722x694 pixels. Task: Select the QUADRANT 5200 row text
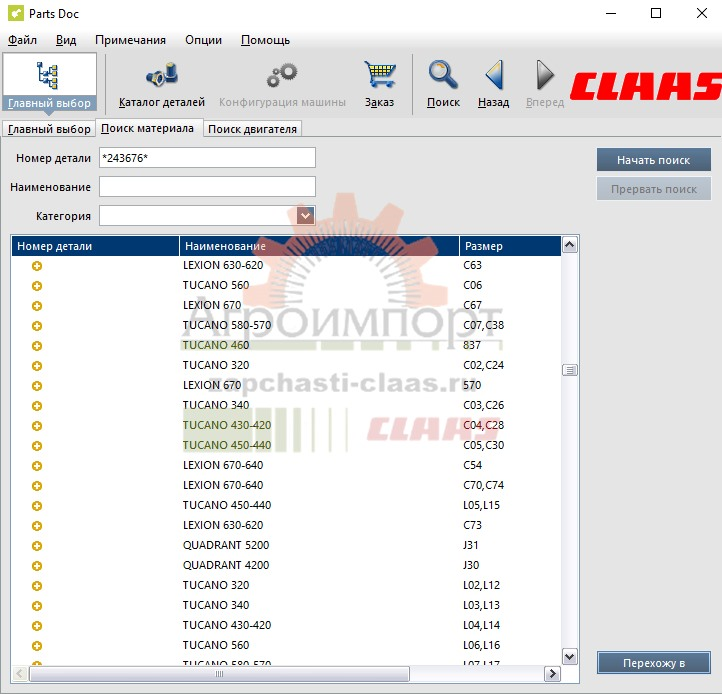(226, 545)
